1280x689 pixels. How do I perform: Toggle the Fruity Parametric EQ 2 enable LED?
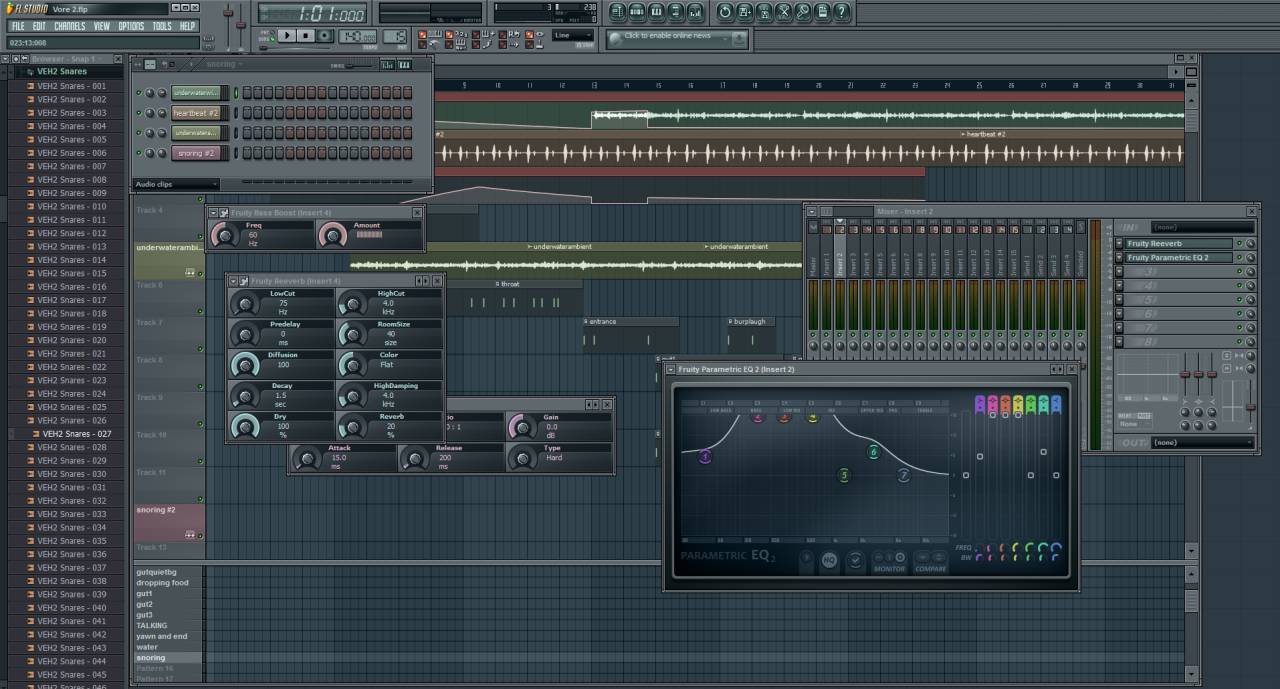click(x=1240, y=257)
